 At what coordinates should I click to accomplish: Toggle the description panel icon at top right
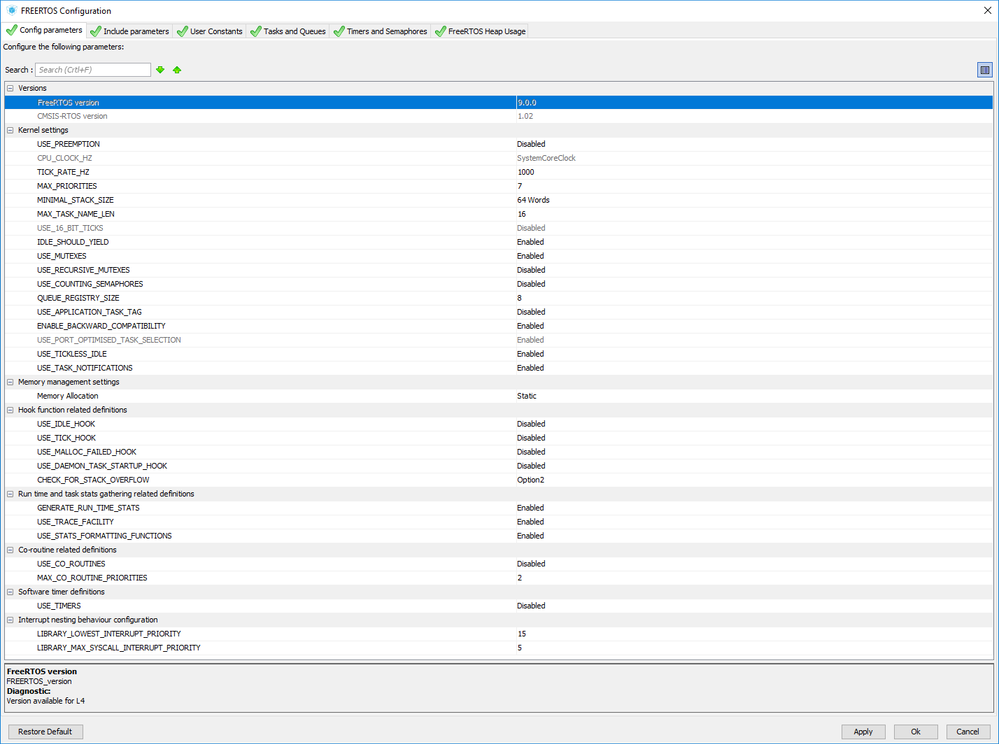984,69
